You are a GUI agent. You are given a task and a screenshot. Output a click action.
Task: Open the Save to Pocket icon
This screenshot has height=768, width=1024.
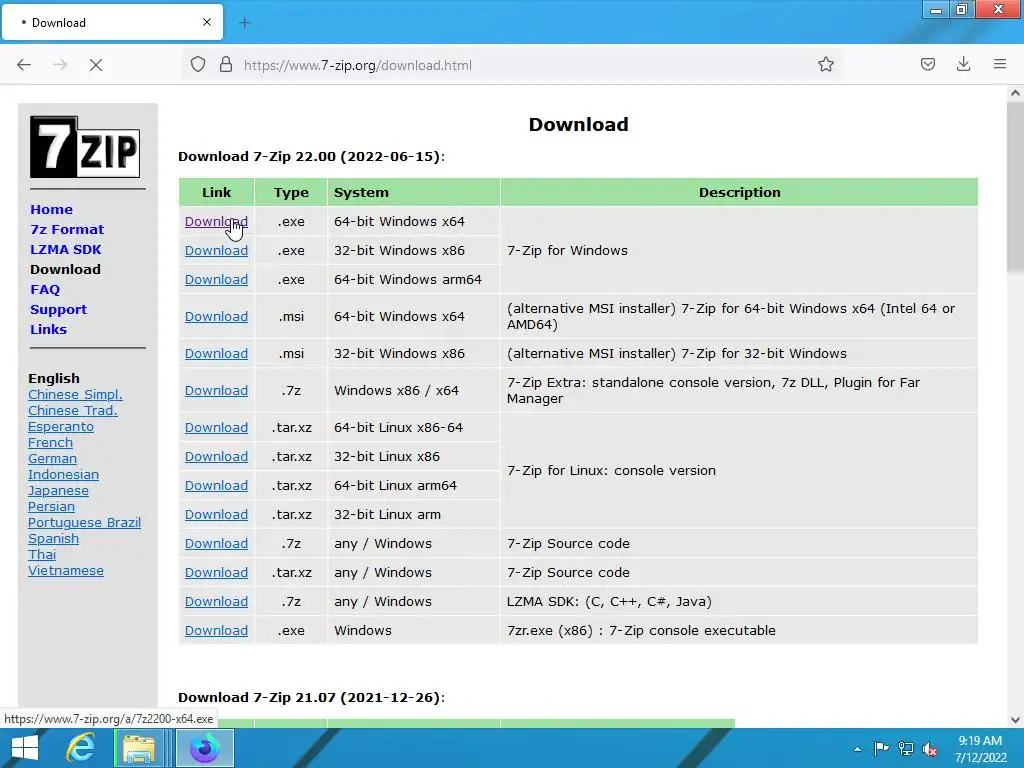pos(928,65)
